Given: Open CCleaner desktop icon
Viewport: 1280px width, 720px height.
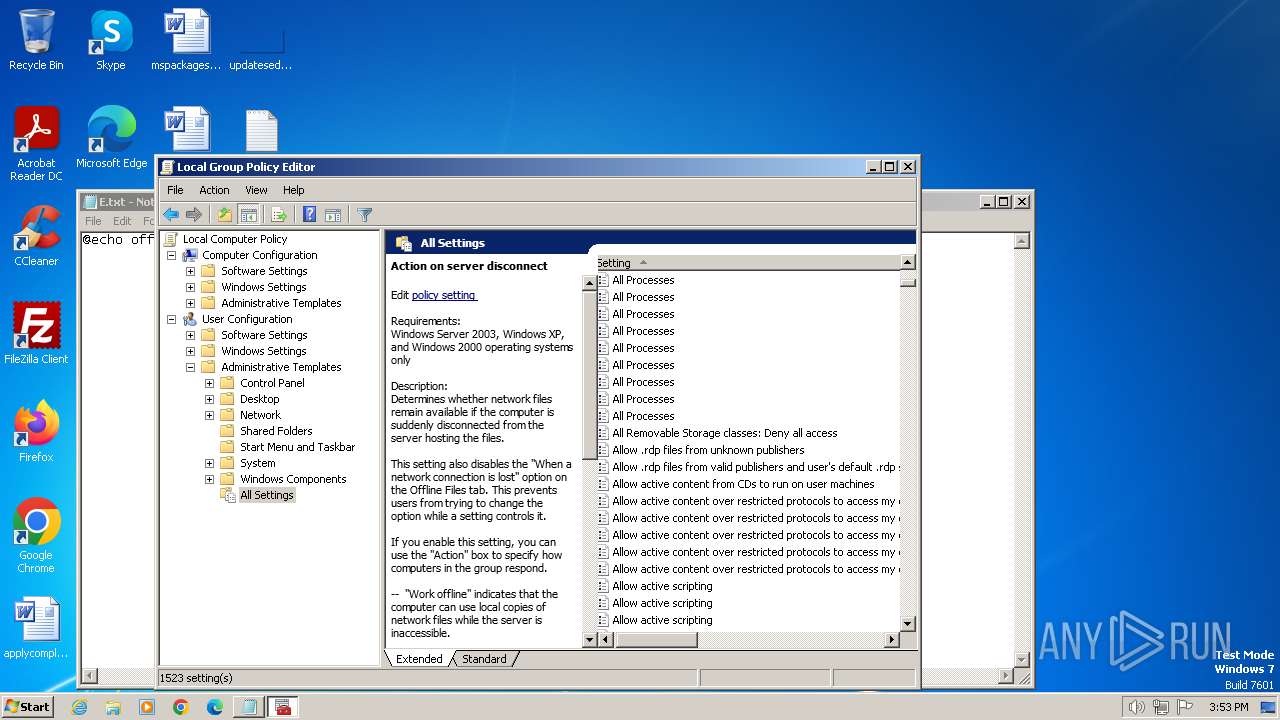Looking at the screenshot, I should tap(36, 235).
